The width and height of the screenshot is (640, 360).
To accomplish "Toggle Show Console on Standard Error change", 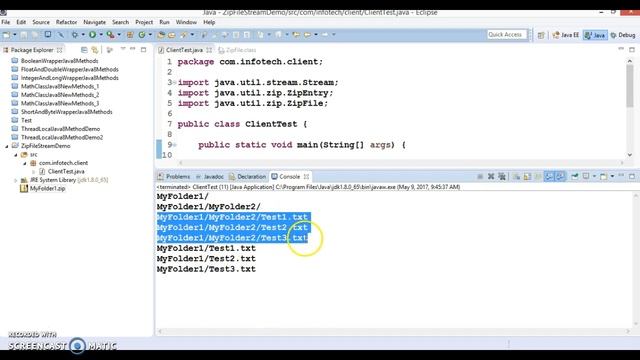I will [x=560, y=176].
